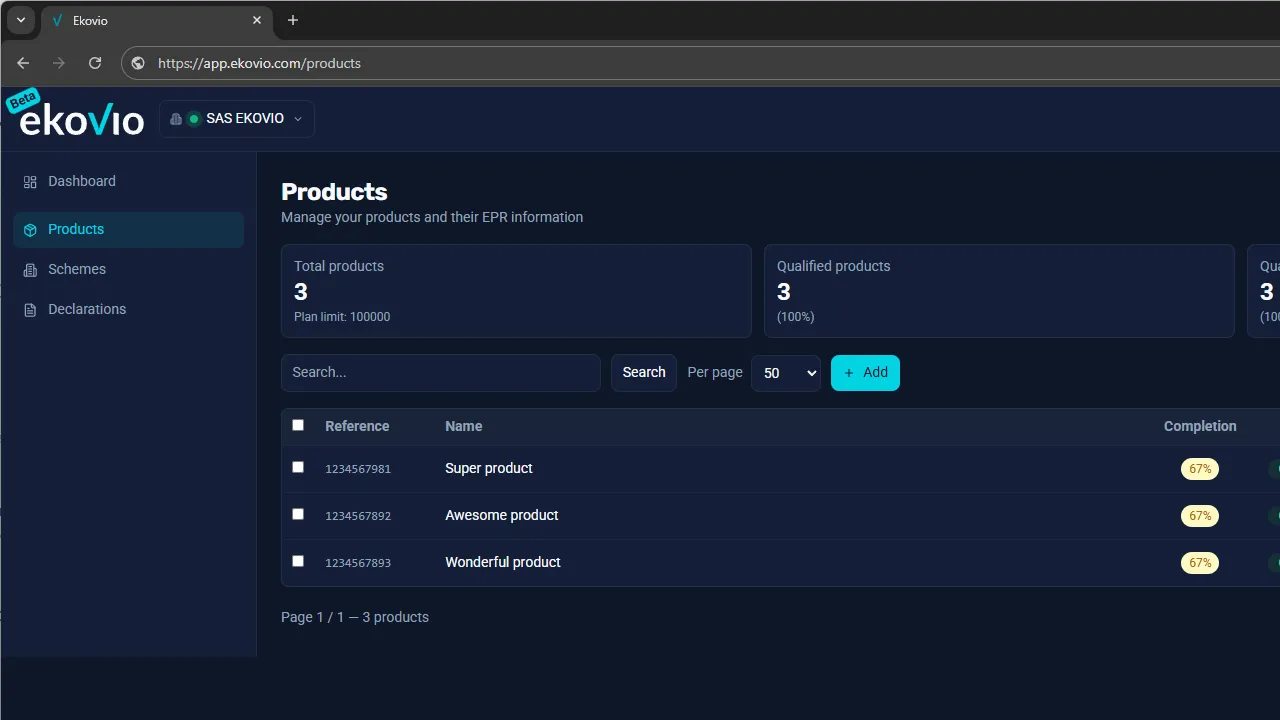This screenshot has height=720, width=1280.
Task: Check the box for Wonderful product
Action: (x=298, y=561)
